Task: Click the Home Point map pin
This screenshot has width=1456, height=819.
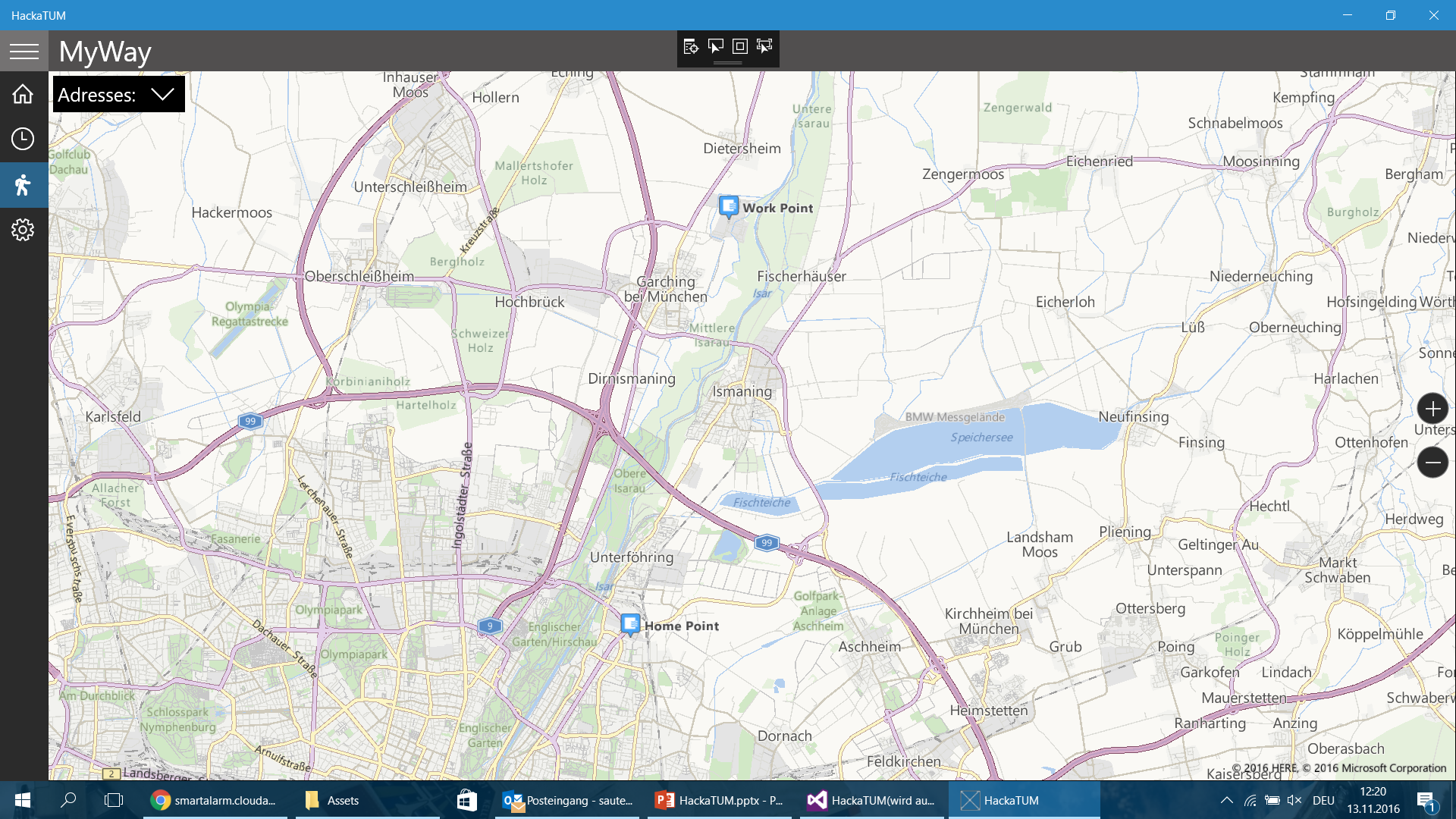Action: point(630,624)
